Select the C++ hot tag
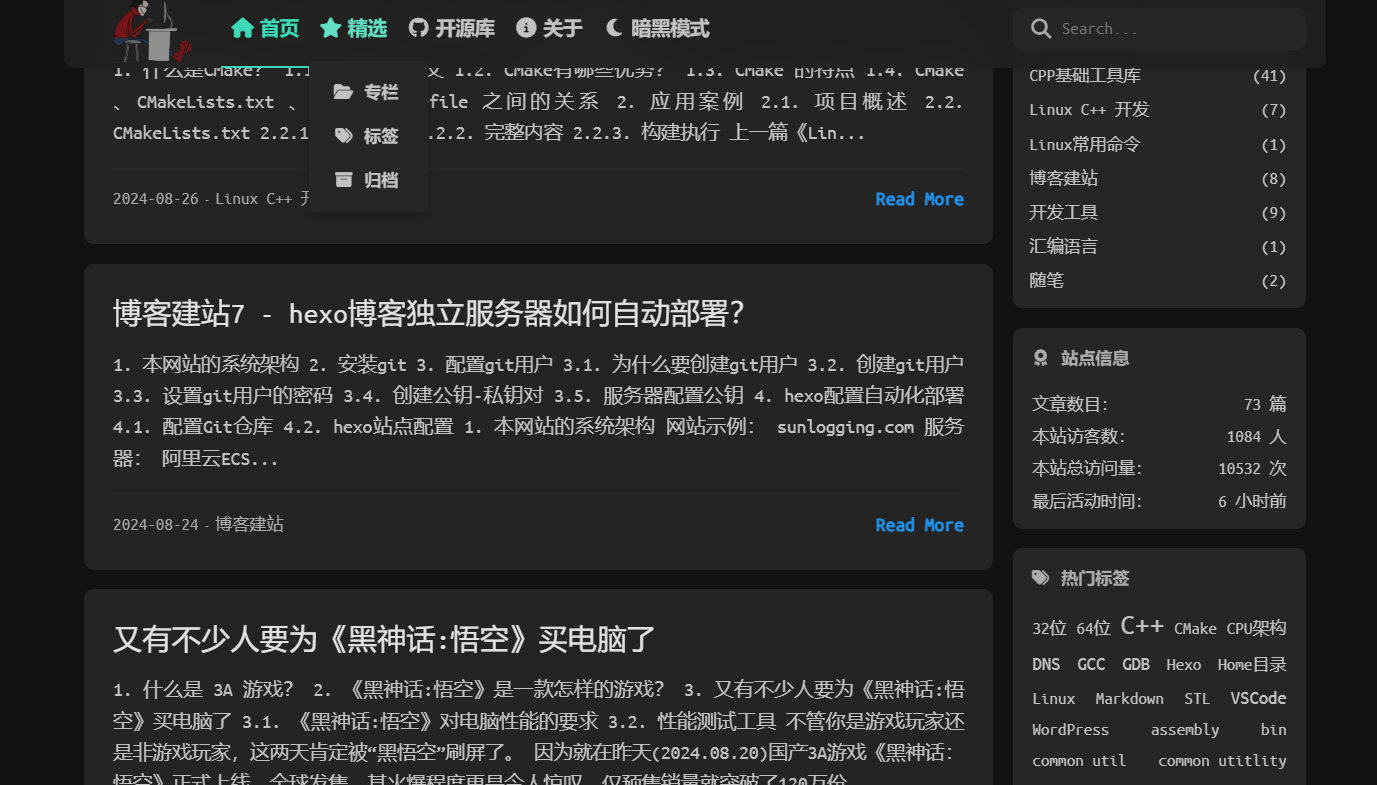 (x=1142, y=626)
